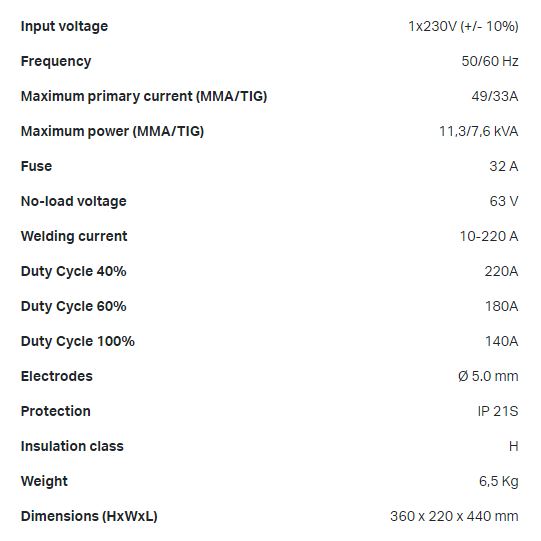Click the Protection label
This screenshot has width=541, height=541.
56,411
